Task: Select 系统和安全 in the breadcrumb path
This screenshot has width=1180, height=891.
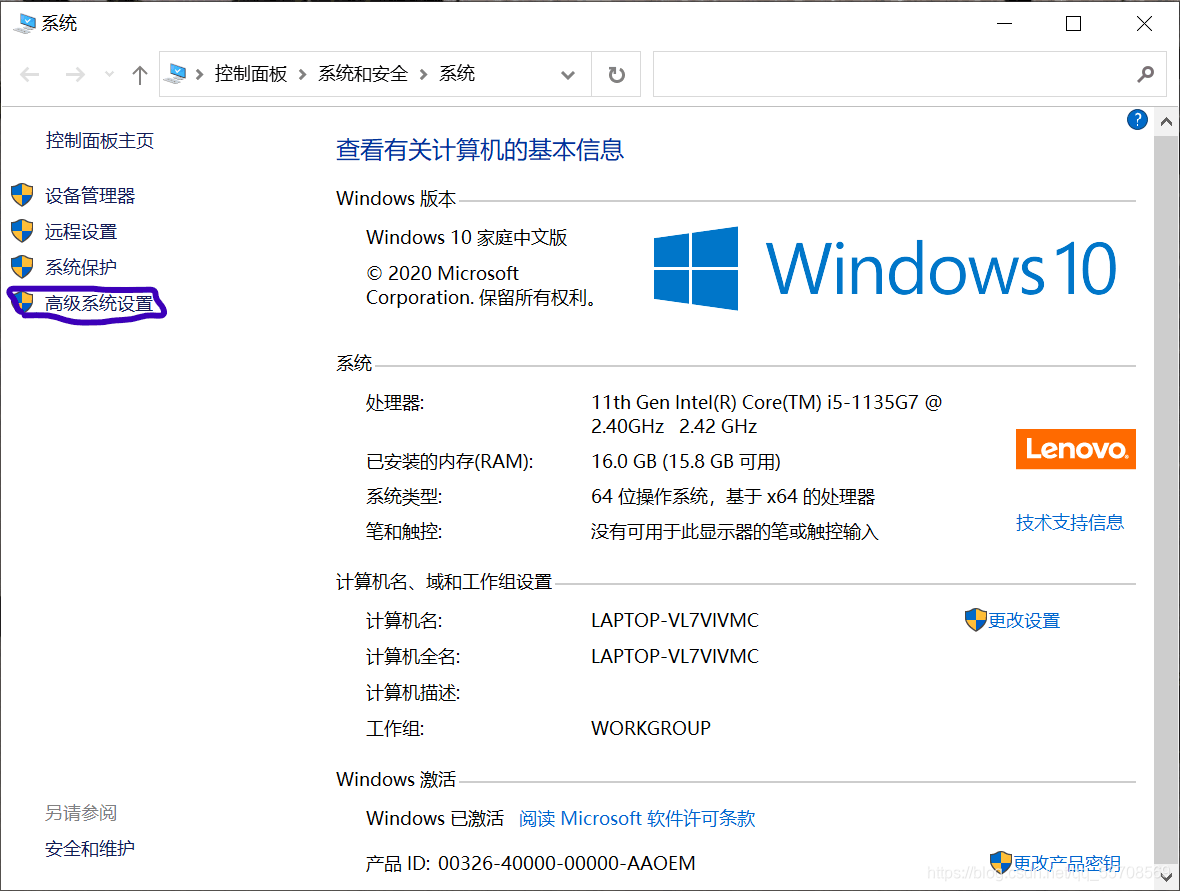Action: tap(363, 74)
